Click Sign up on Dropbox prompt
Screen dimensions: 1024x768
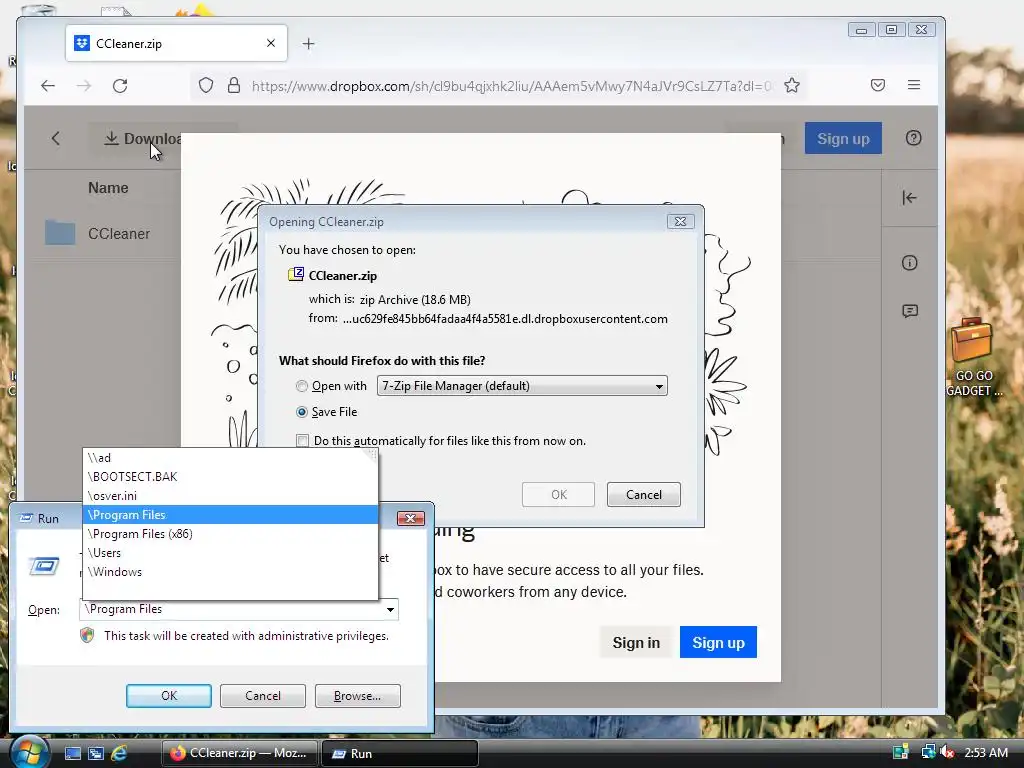click(718, 643)
